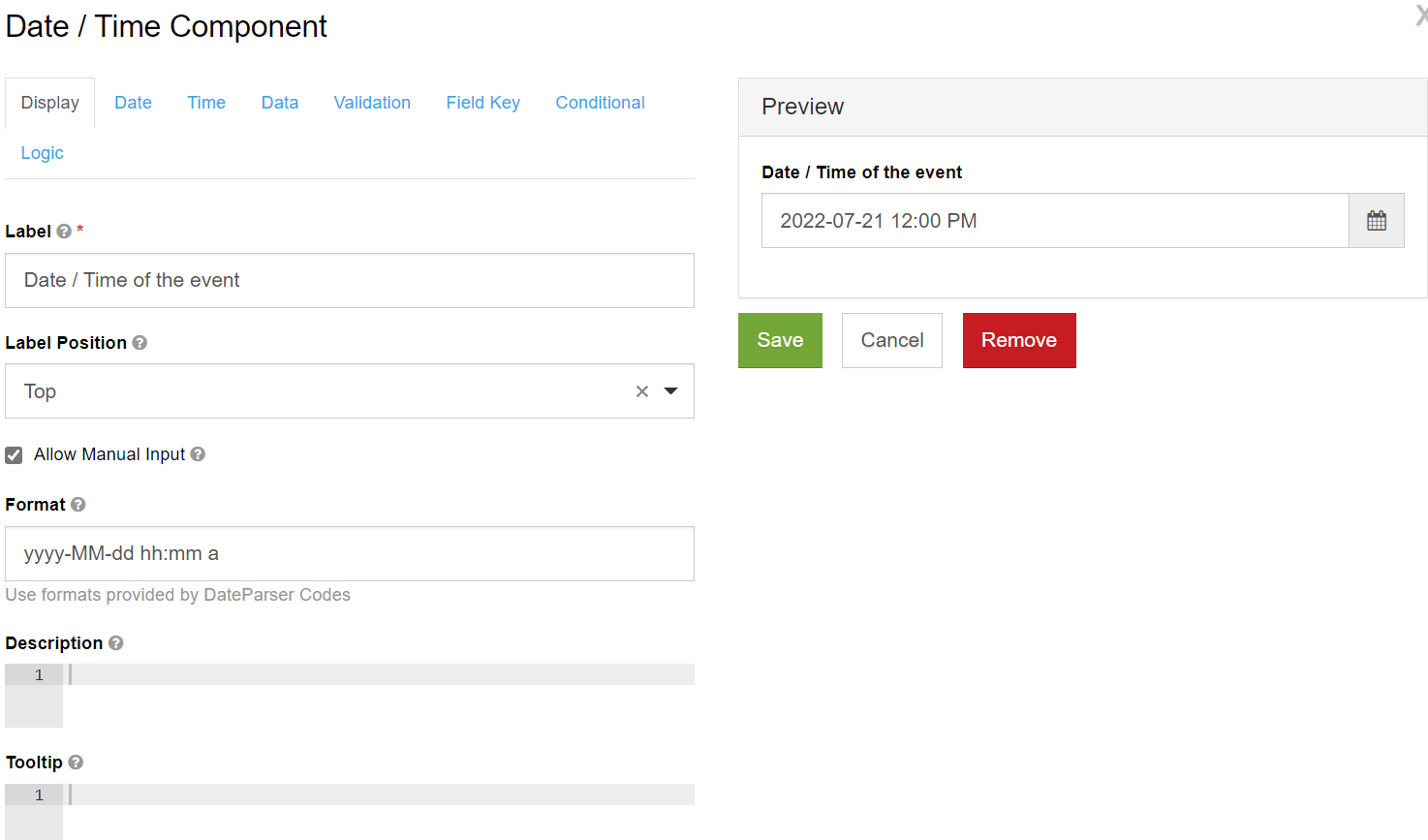The height and width of the screenshot is (840, 1428).
Task: Open the Conditional tab
Action: click(x=600, y=103)
